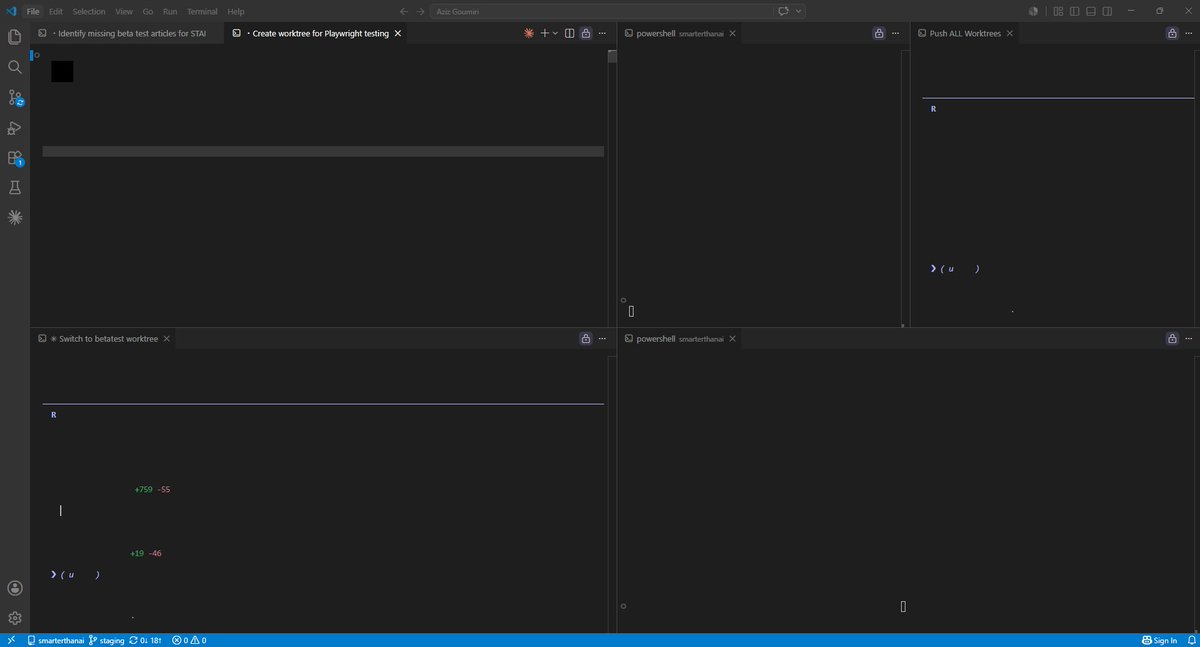Open the Help menu

coord(236,11)
